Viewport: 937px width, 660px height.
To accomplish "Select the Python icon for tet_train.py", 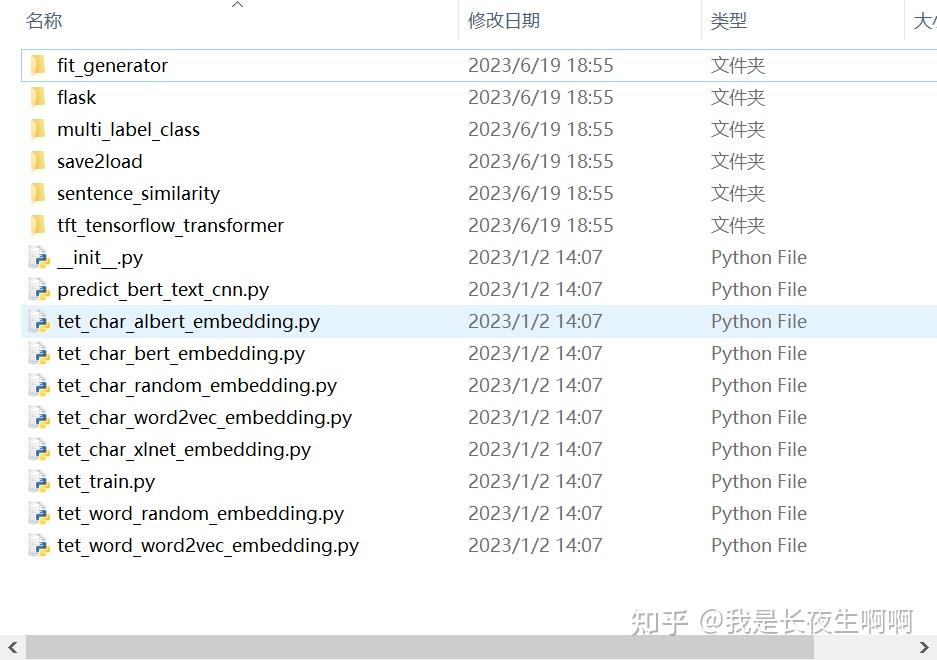I will (x=38, y=481).
